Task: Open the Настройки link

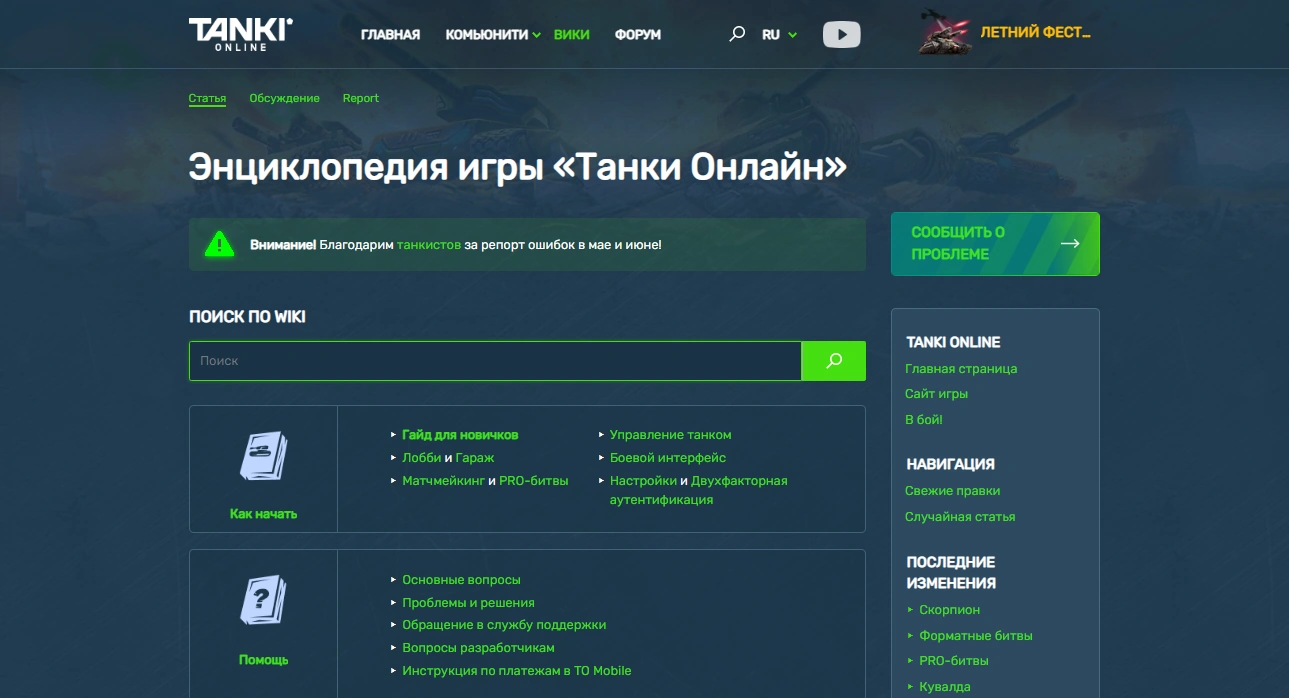Action: pyautogui.click(x=643, y=481)
